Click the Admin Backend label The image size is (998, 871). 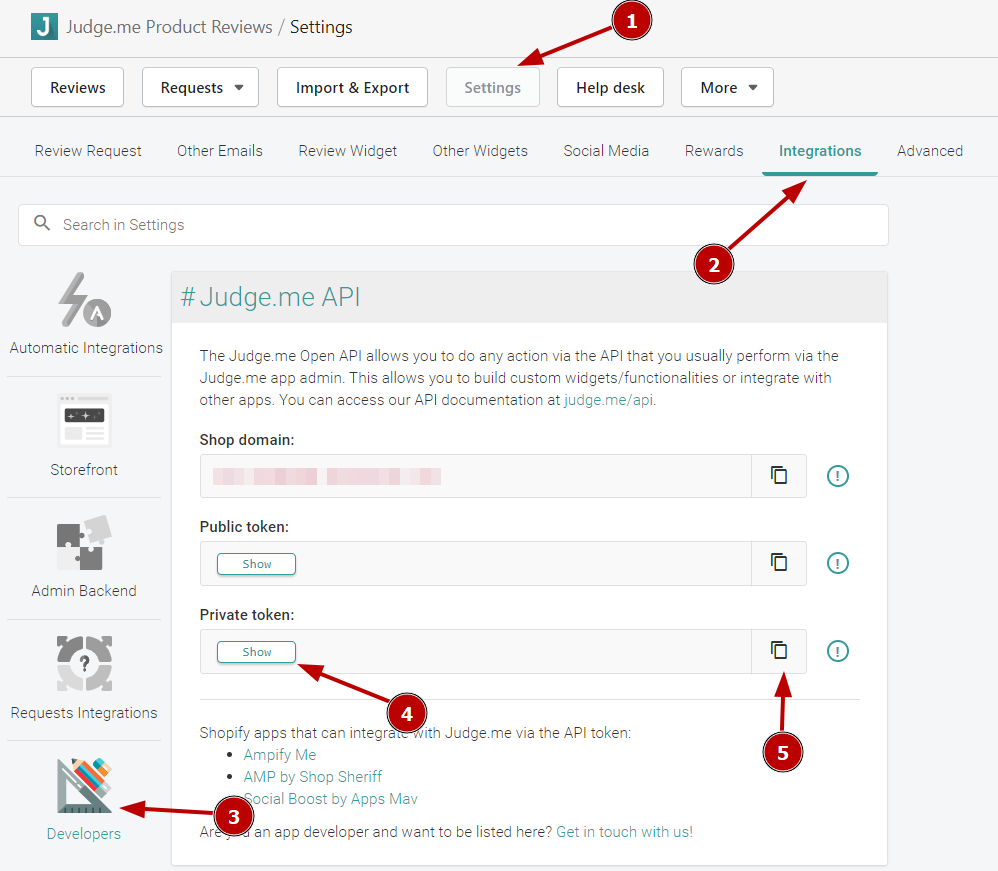coord(84,590)
